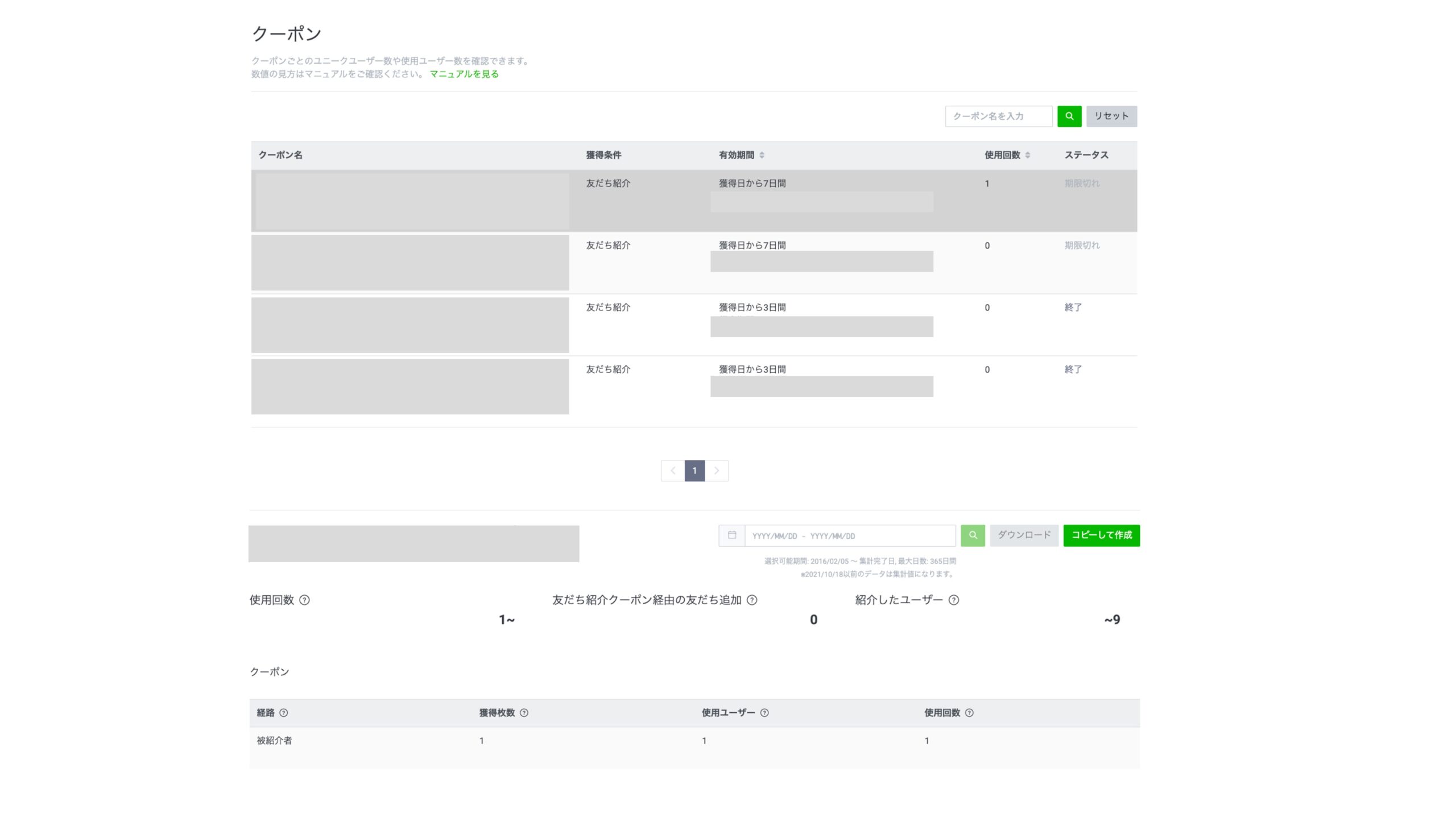Click the ダウンロード button
This screenshot has height=818, width=1456.
(1024, 535)
